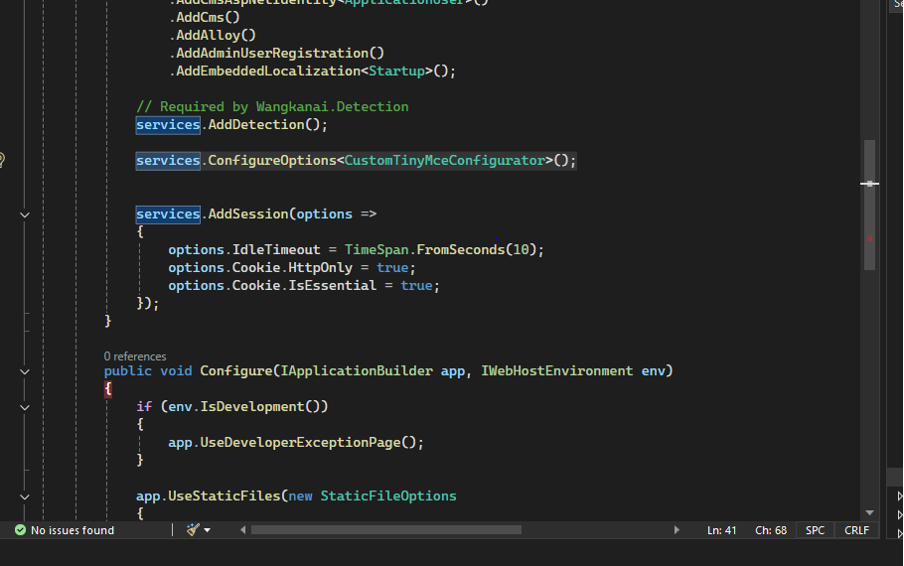The width and height of the screenshot is (904, 566).
Task: Click the caret position marker in scrollbar
Action: [869, 184]
